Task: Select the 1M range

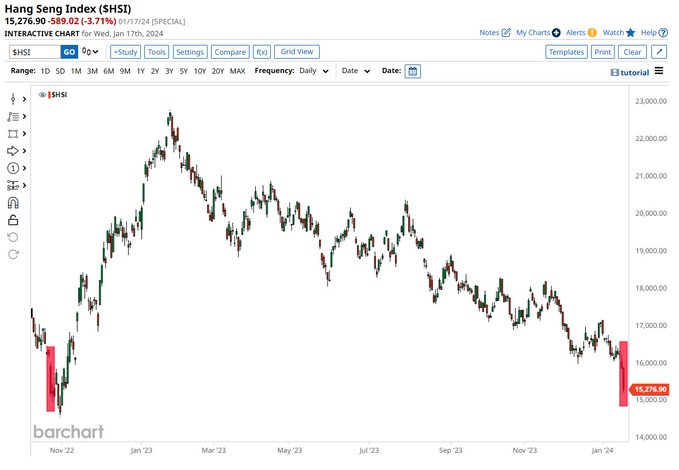Action: click(76, 71)
